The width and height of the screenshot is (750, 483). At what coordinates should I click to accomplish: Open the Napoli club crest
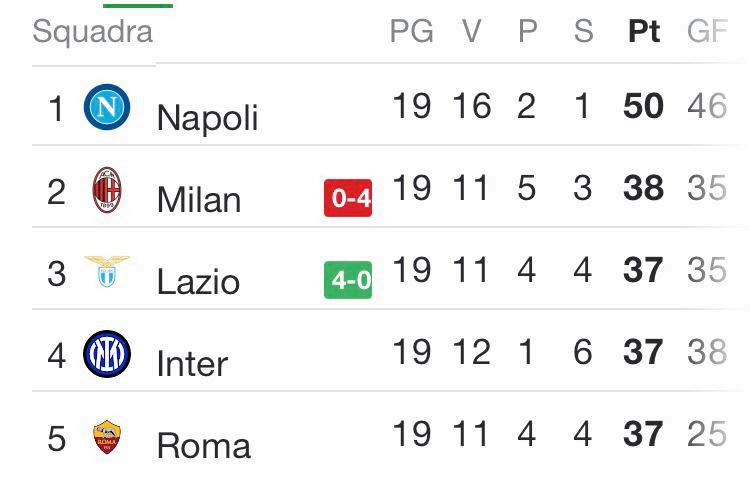[x=107, y=107]
